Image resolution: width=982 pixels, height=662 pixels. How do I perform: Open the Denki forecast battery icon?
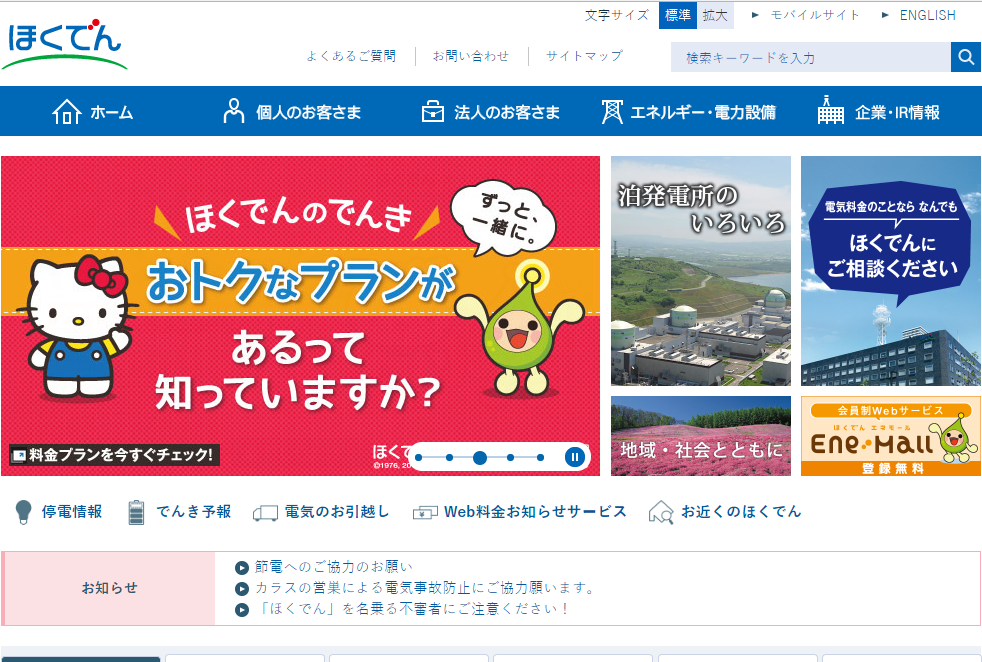click(x=137, y=512)
